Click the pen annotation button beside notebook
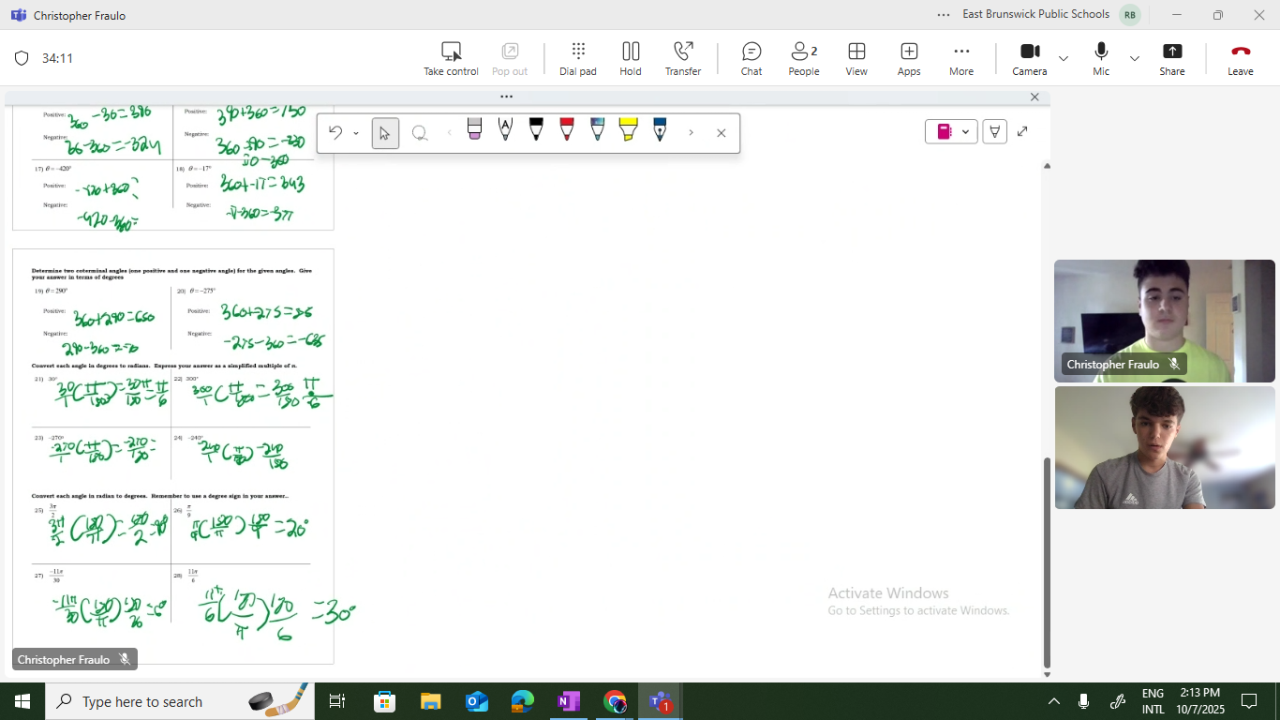1280x720 pixels. click(994, 132)
